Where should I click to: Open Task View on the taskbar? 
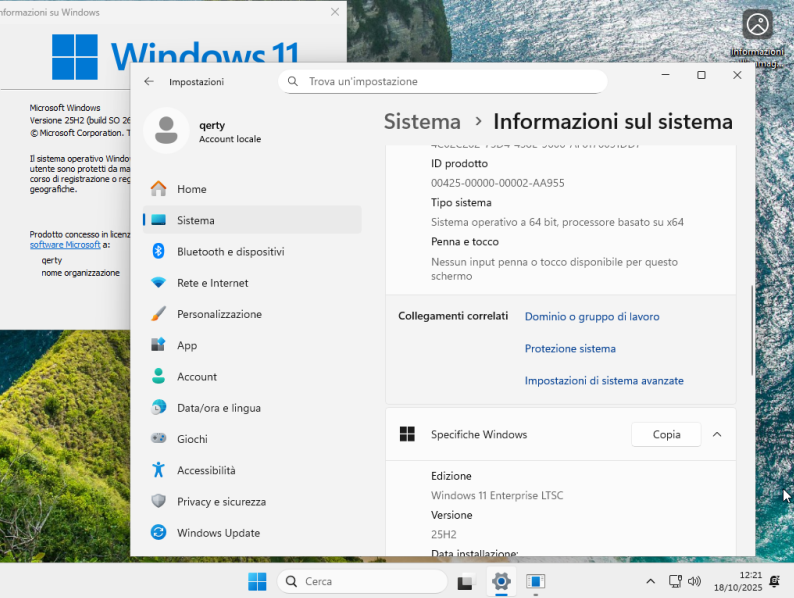tap(466, 581)
